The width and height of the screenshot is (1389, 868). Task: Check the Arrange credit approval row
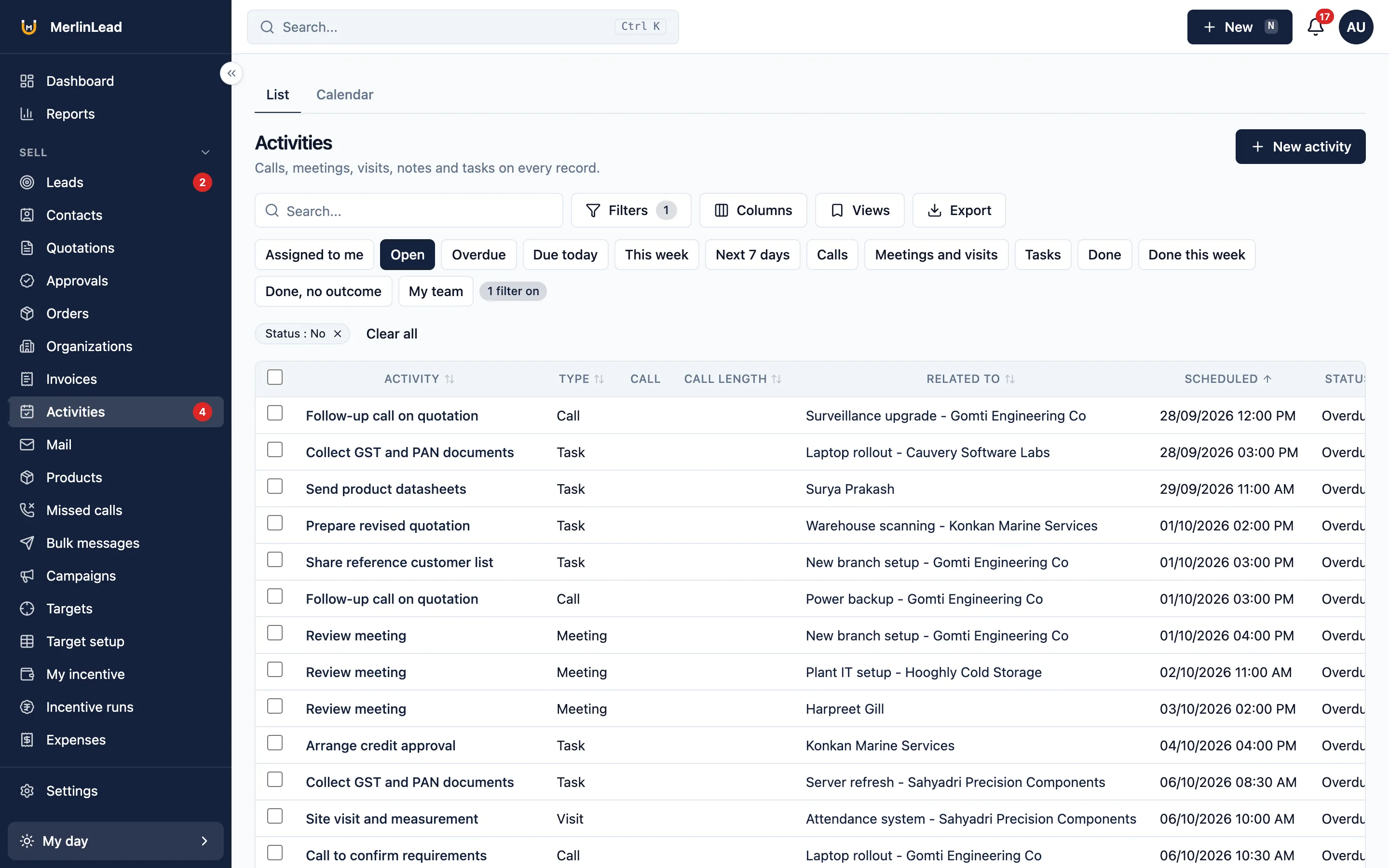275,743
